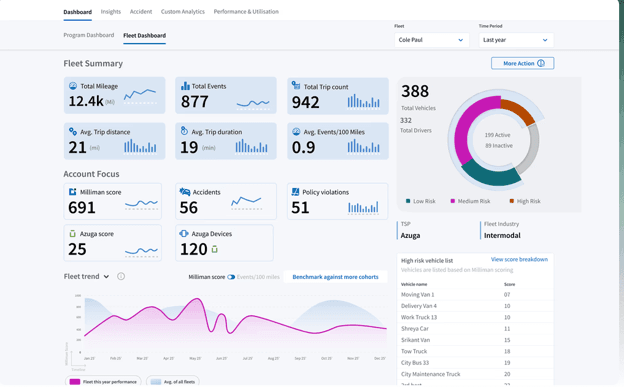This screenshot has height=387, width=624.
Task: Click the Score column header
Action: [x=509, y=284]
